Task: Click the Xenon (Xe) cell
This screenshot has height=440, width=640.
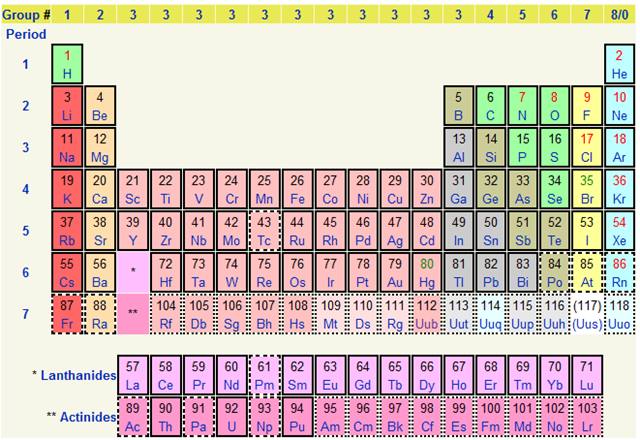Action: coord(619,231)
